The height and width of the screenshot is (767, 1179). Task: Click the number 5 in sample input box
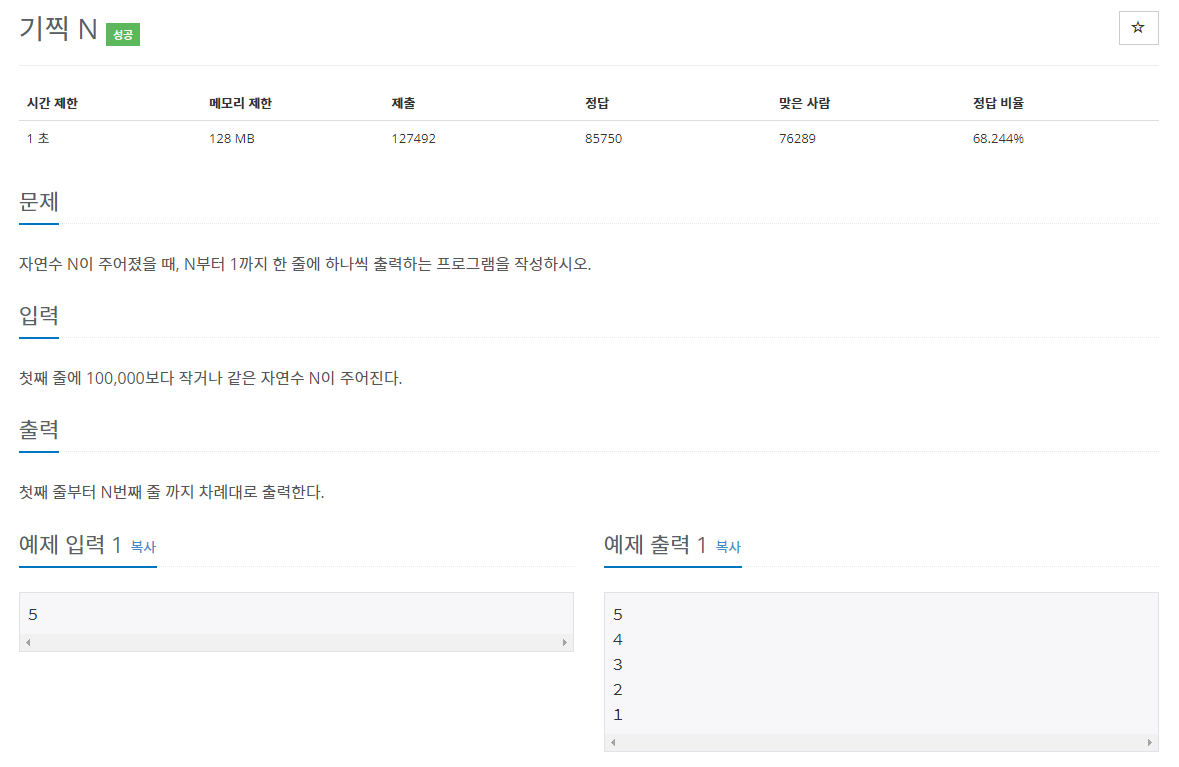[33, 614]
